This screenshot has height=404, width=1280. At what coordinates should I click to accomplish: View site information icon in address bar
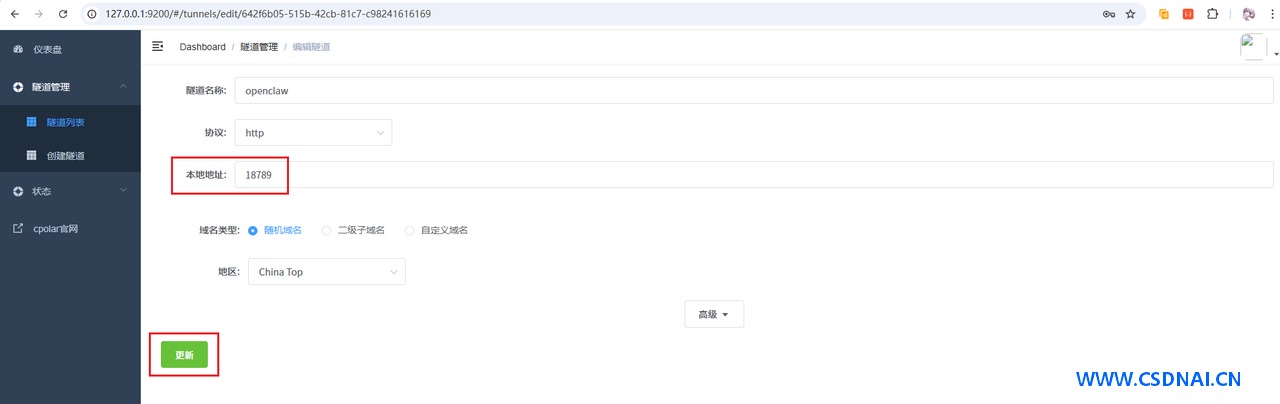(x=92, y=14)
